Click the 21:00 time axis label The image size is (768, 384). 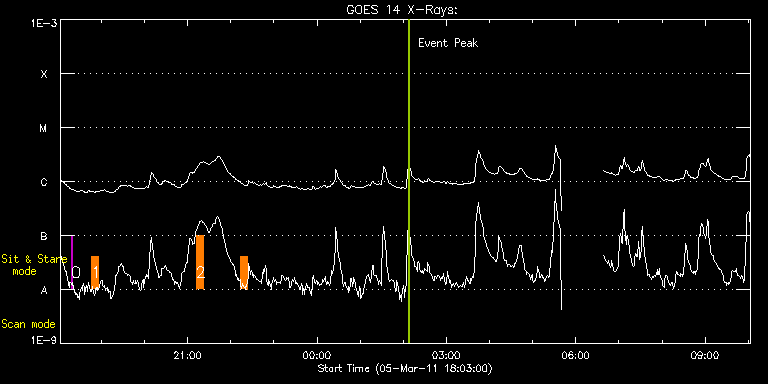point(188,354)
